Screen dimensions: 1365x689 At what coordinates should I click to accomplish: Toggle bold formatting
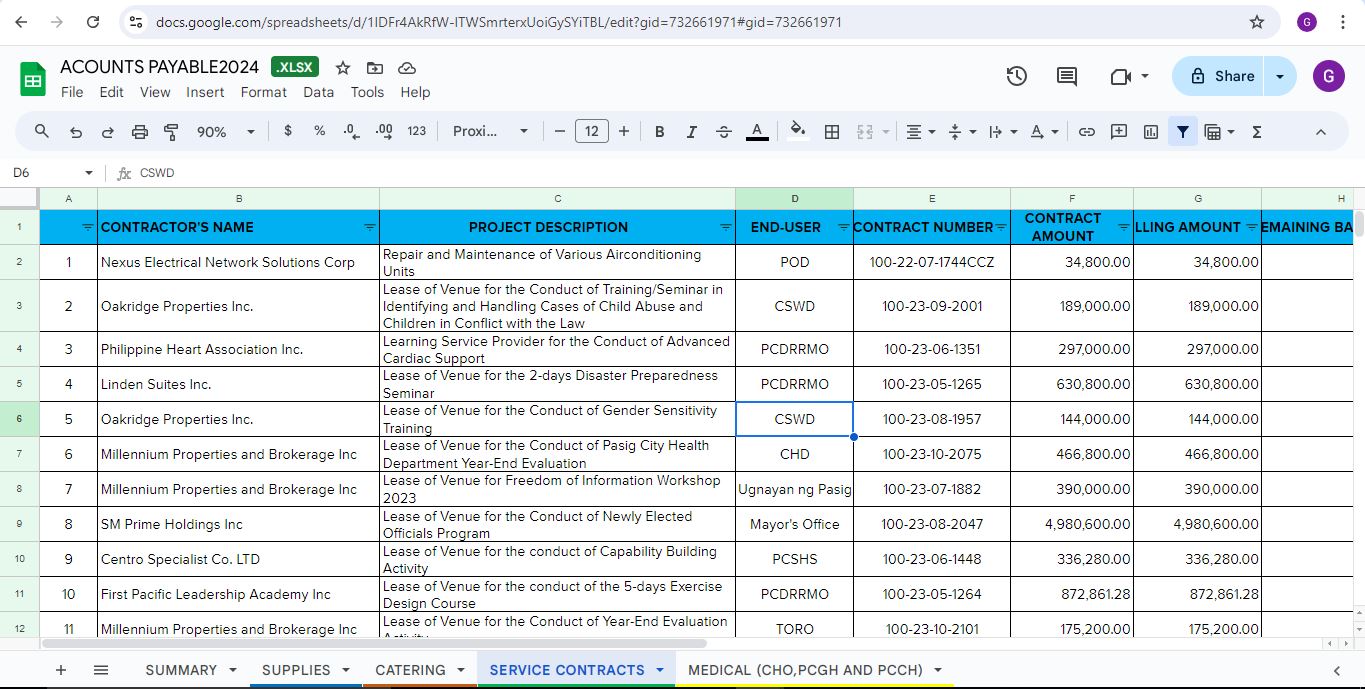point(659,132)
